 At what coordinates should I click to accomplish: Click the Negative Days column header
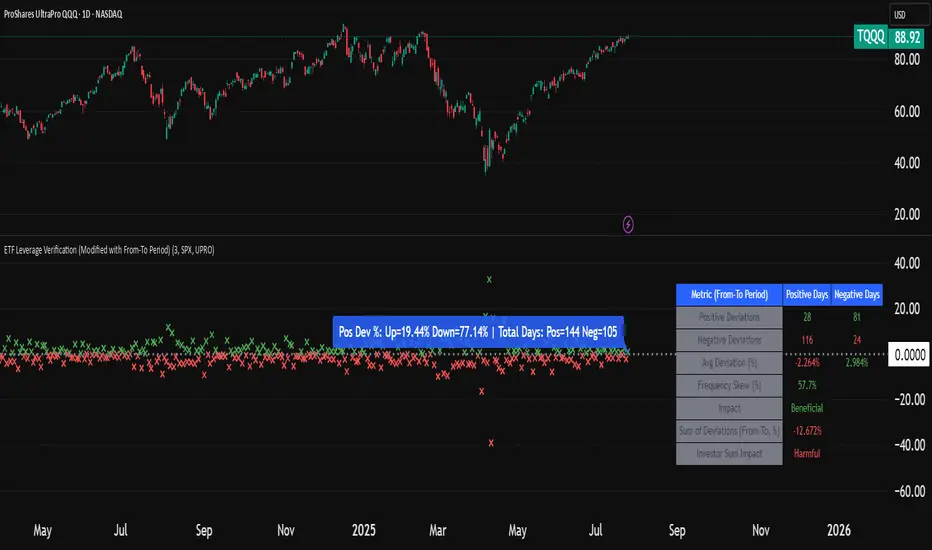[857, 294]
